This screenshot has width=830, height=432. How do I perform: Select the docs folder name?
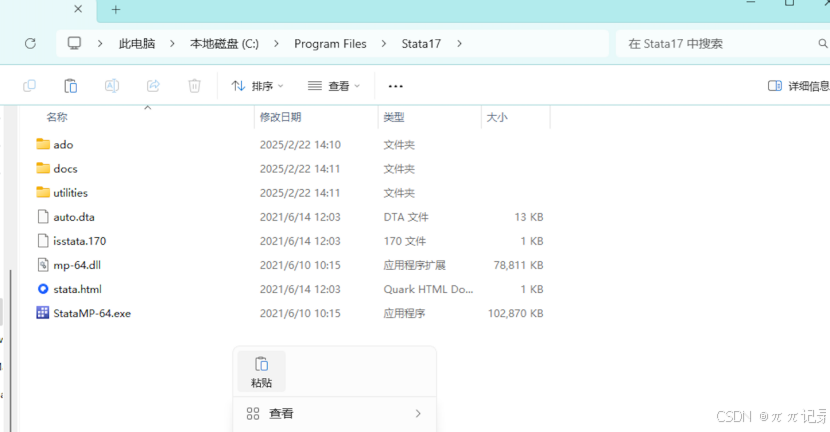coord(65,169)
